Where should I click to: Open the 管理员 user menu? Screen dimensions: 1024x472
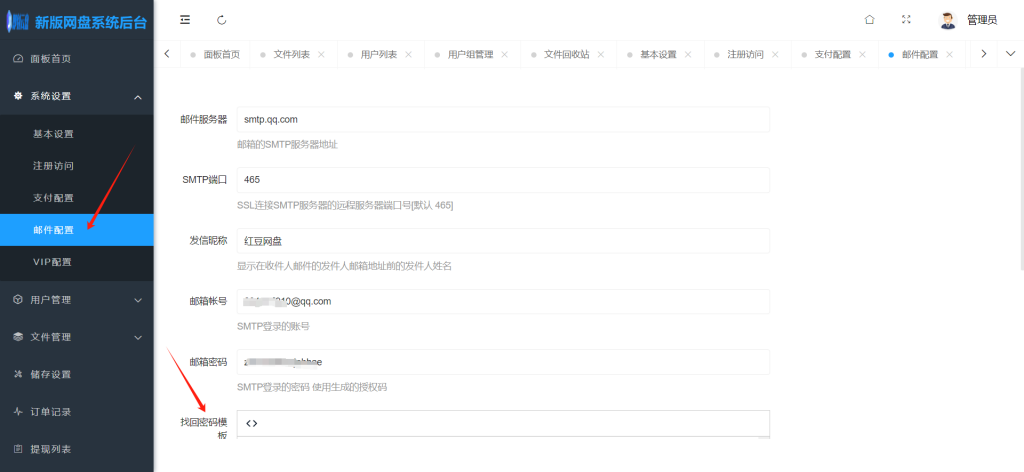pyautogui.click(x=982, y=20)
